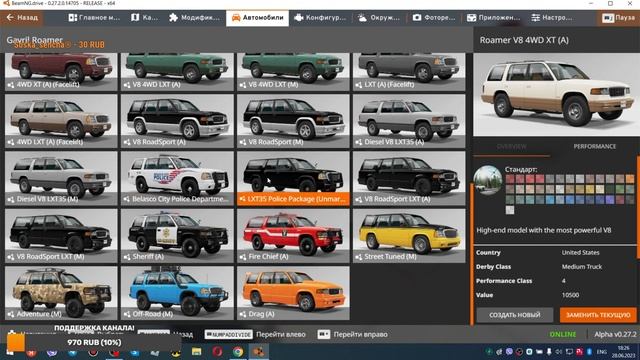Image resolution: width=640 pixels, height=360 pixels.
Task: Select the V8 4WD LXT (A) configuration
Action: [177, 71]
